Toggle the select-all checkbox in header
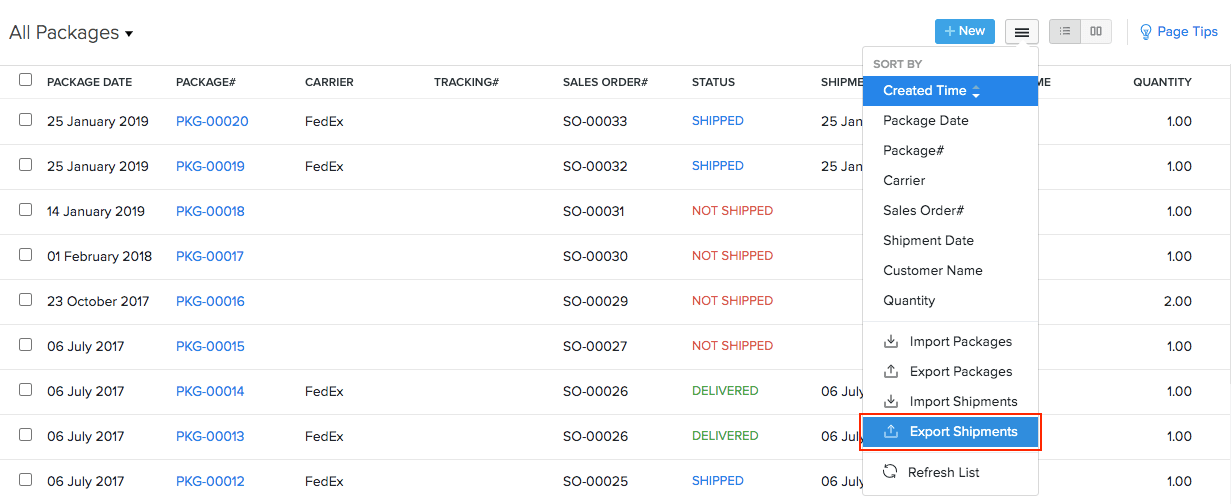The image size is (1231, 504). point(25,80)
